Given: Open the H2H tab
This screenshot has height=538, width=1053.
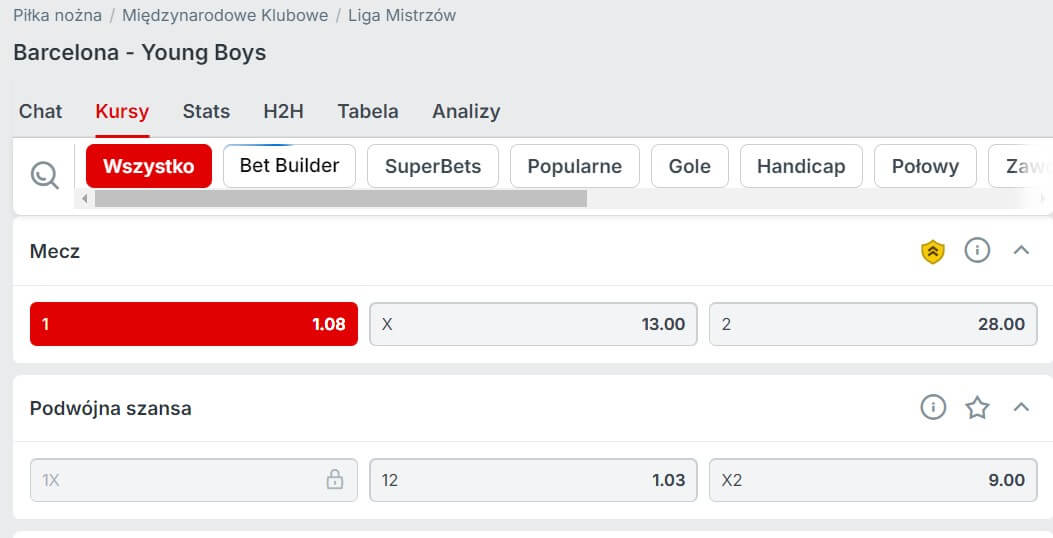Looking at the screenshot, I should pyautogui.click(x=284, y=112).
